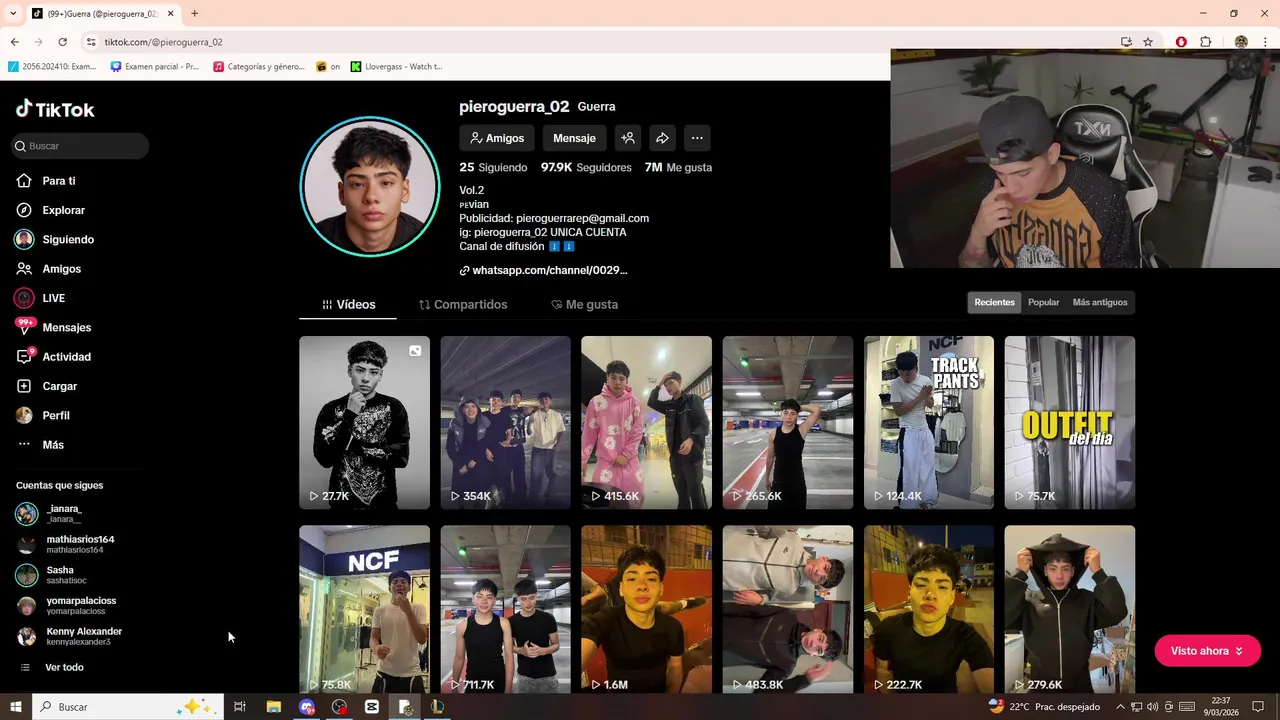This screenshot has height=720, width=1280.
Task: Click the install app icon in address bar
Action: (1126, 42)
